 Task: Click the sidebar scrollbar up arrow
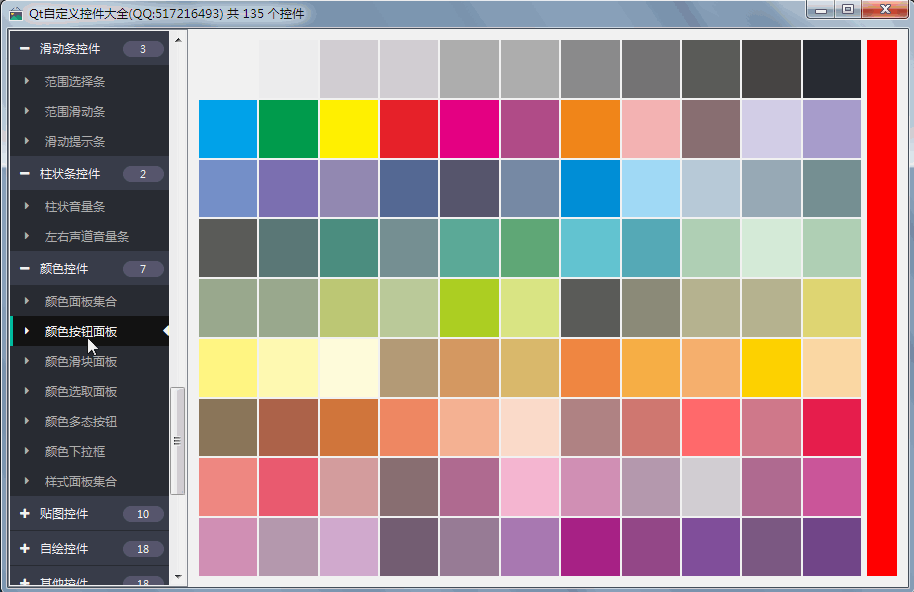(178, 41)
